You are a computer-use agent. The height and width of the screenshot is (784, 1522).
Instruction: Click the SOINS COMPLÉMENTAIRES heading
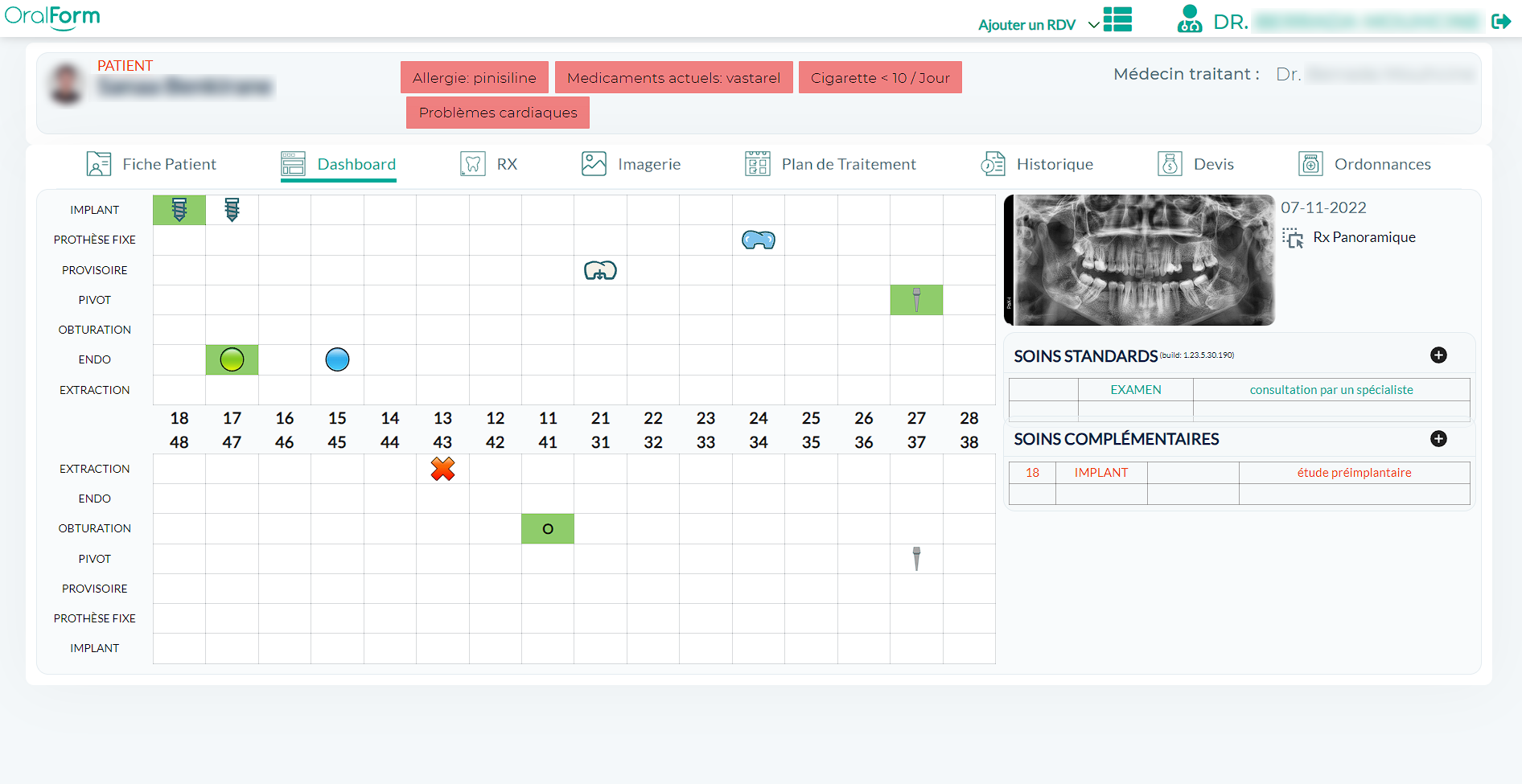click(x=1117, y=439)
